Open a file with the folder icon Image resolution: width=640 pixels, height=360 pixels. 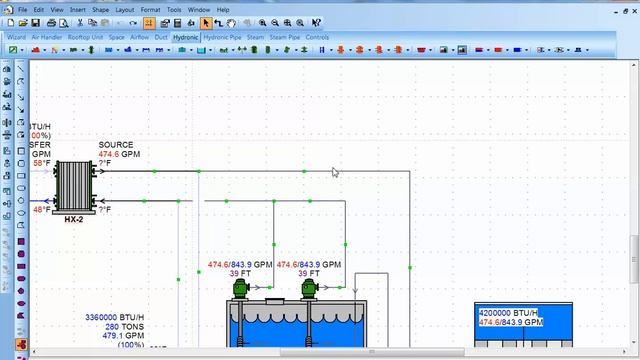(23, 23)
